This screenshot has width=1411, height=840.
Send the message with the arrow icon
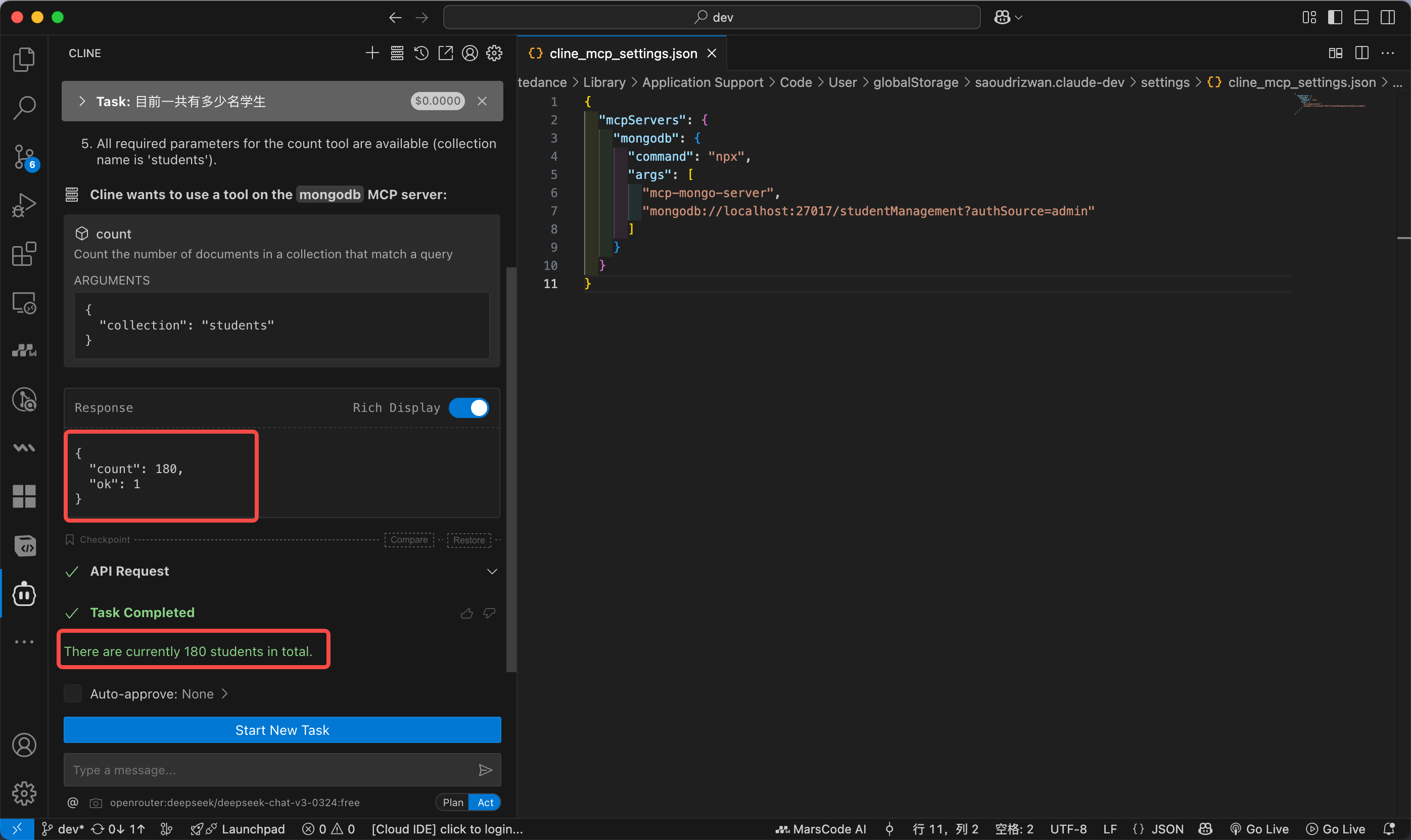pyautogui.click(x=485, y=770)
